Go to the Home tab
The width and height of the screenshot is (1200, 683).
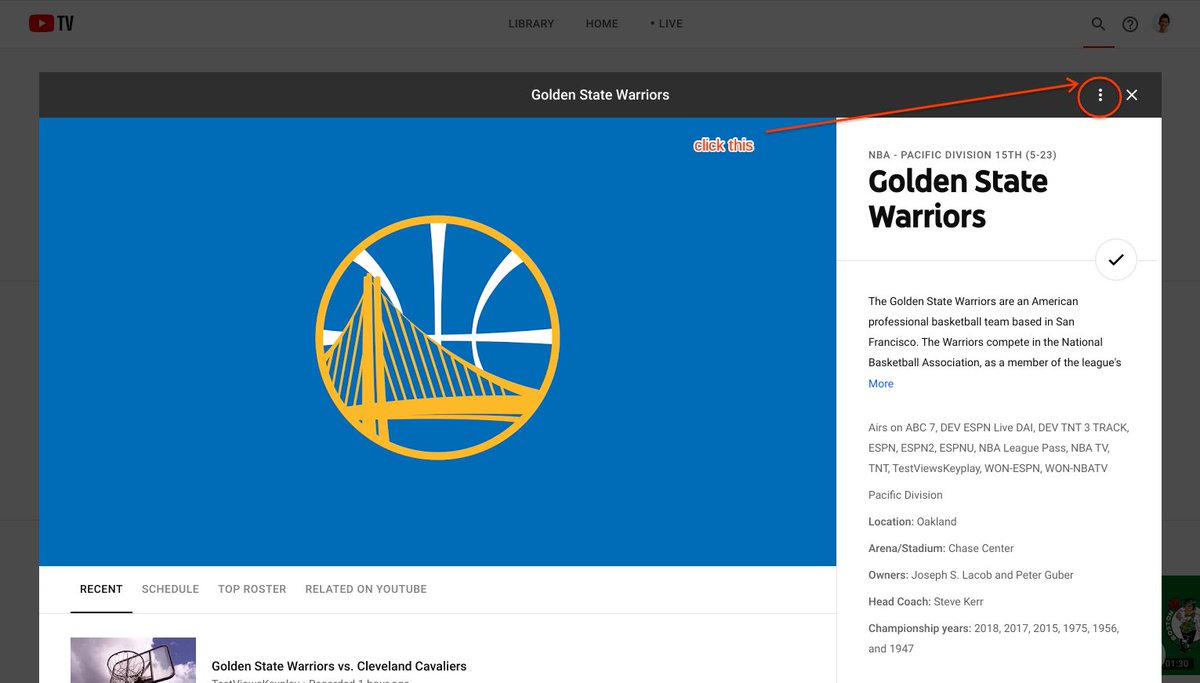pyautogui.click(x=602, y=24)
